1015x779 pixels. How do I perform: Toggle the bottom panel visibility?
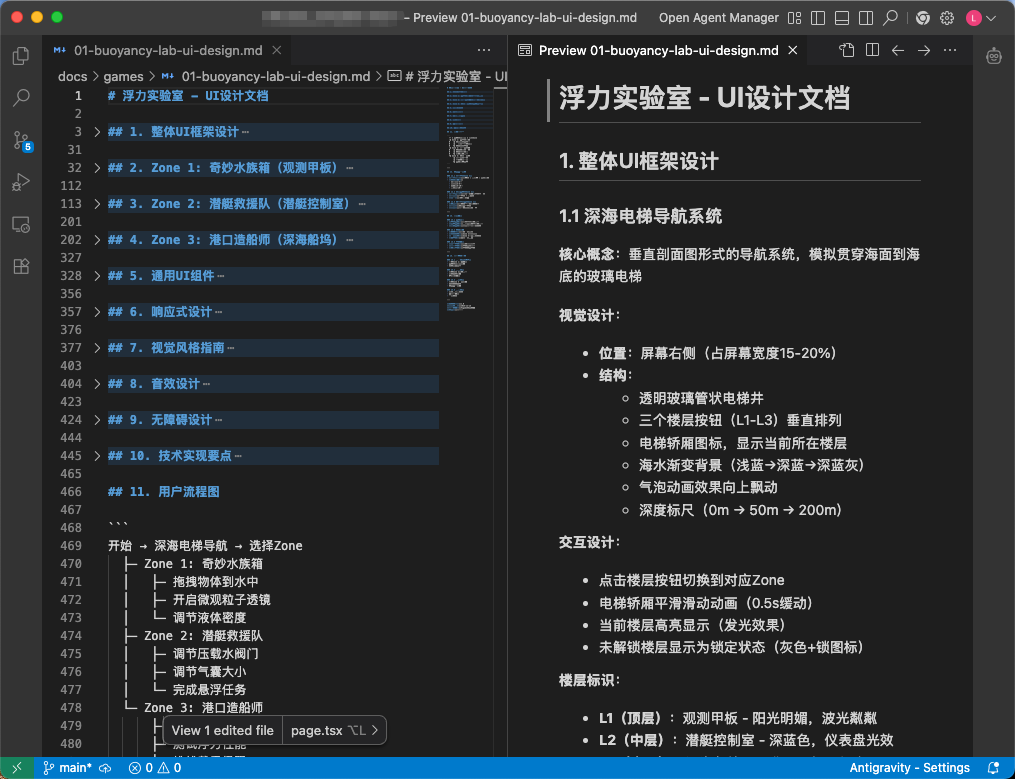[842, 18]
